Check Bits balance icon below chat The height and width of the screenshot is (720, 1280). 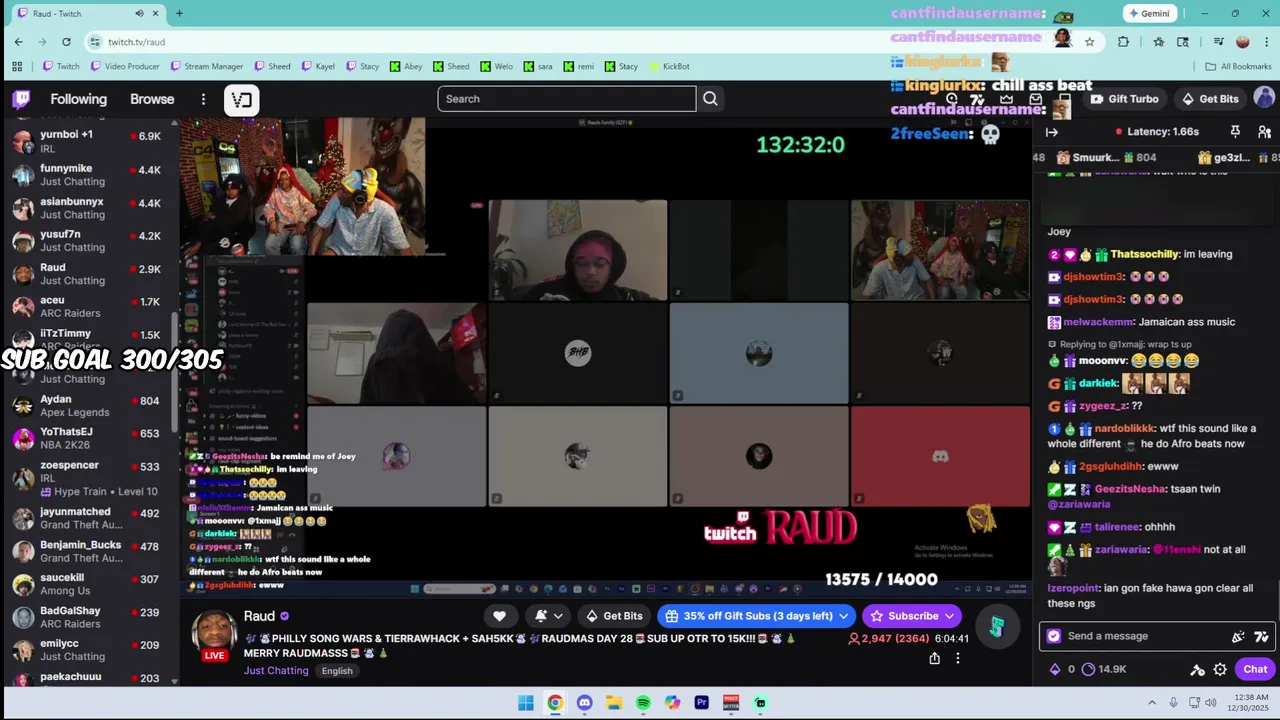1054,670
